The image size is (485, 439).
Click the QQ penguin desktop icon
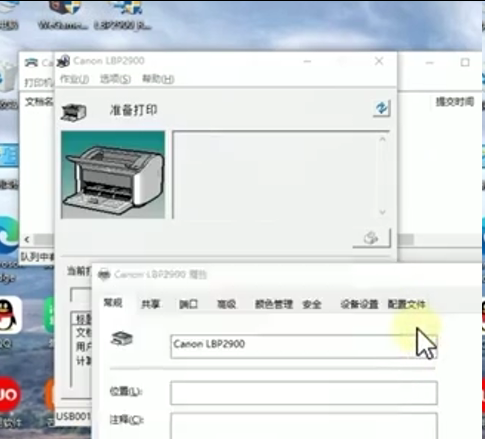9,315
